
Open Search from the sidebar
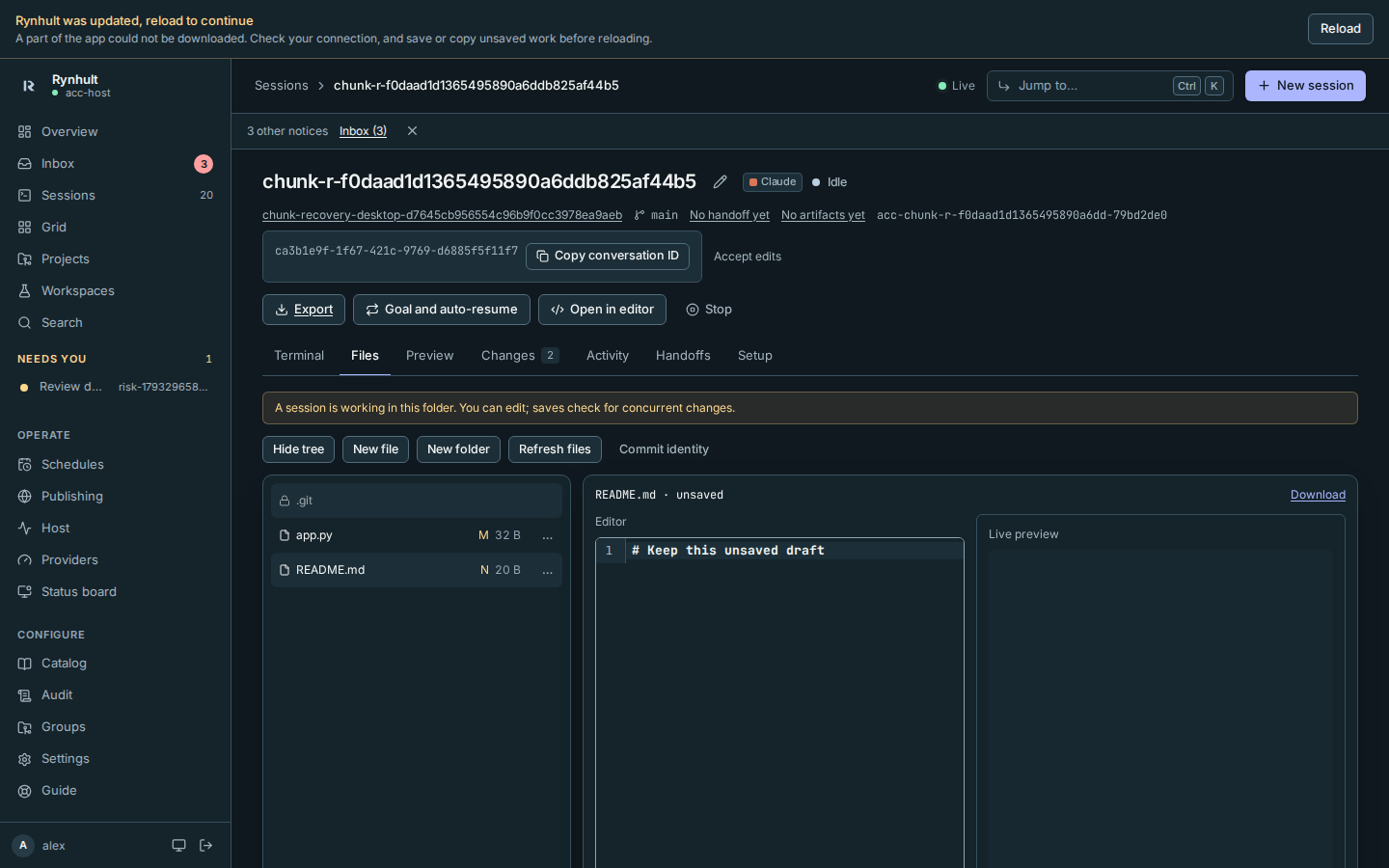116,322
